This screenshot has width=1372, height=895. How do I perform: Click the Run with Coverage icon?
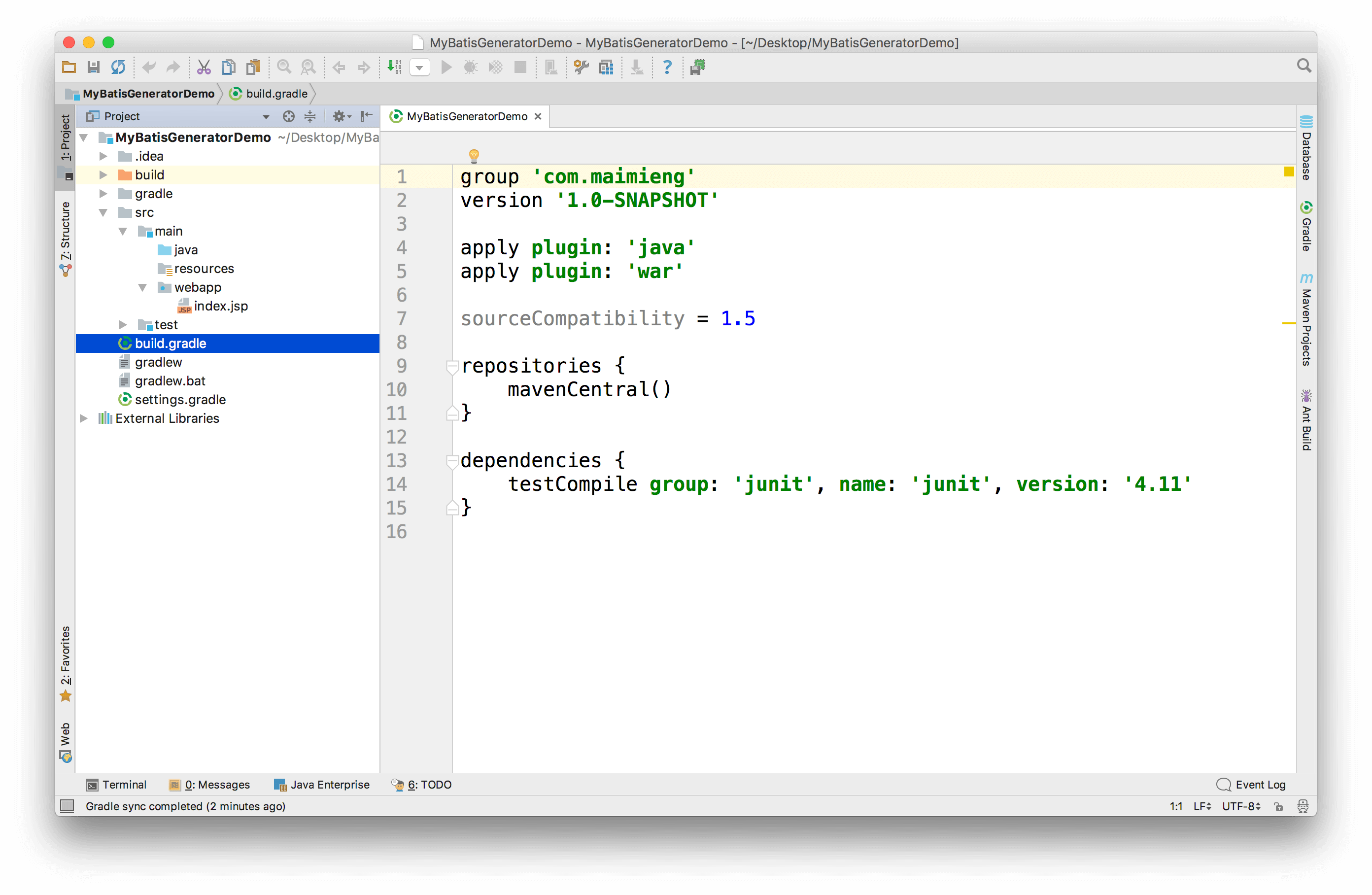point(495,68)
